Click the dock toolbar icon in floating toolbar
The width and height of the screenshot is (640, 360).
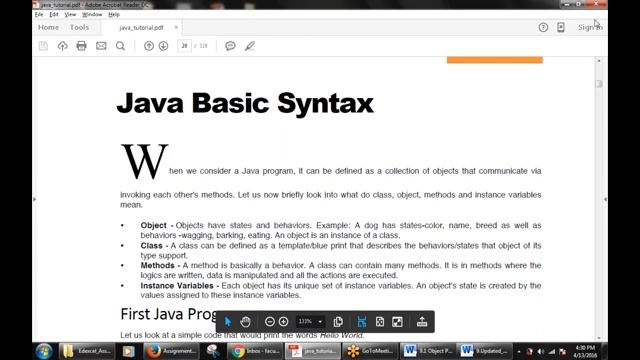click(422, 322)
